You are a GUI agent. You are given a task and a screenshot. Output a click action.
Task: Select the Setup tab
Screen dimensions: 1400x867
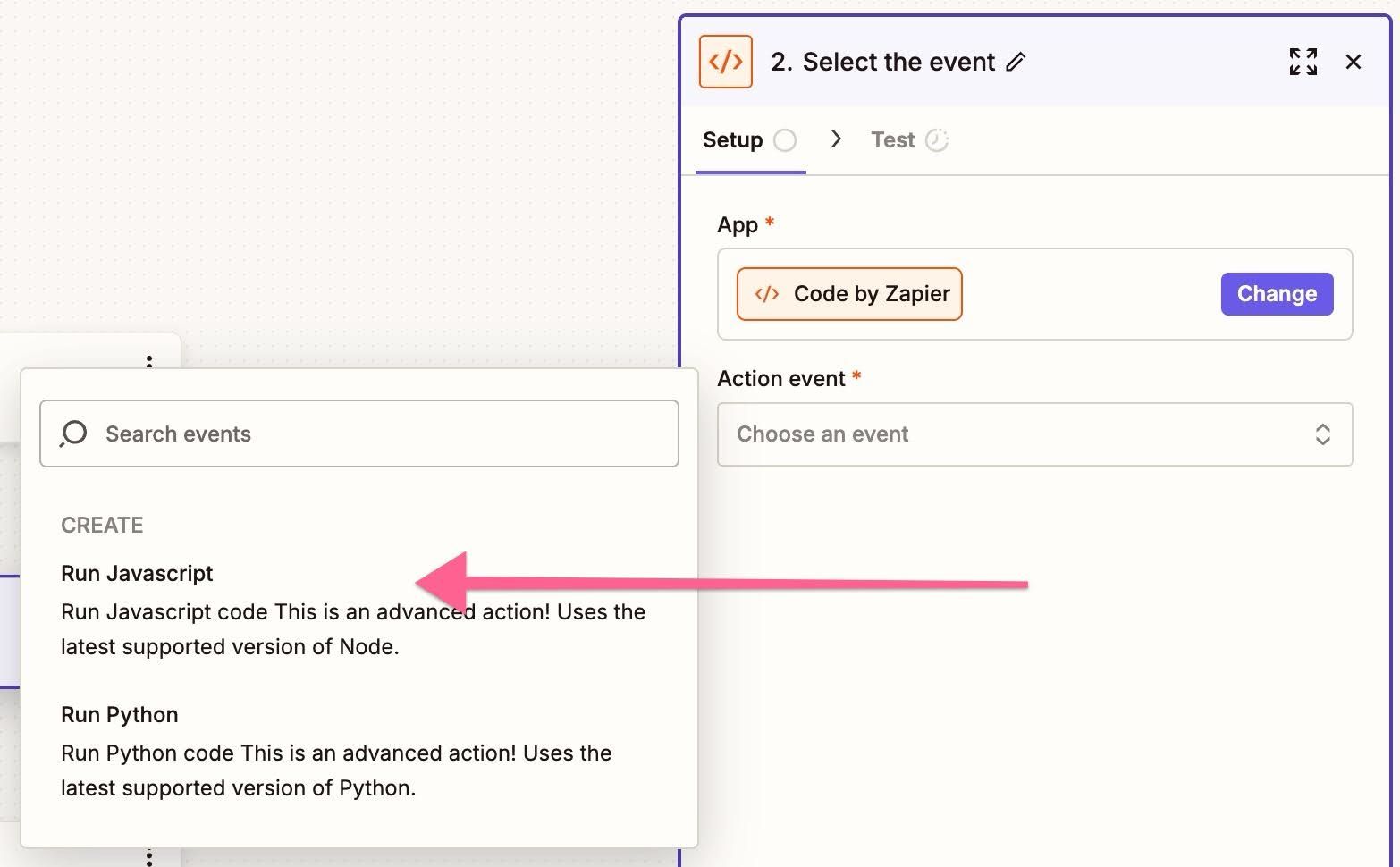(x=733, y=139)
